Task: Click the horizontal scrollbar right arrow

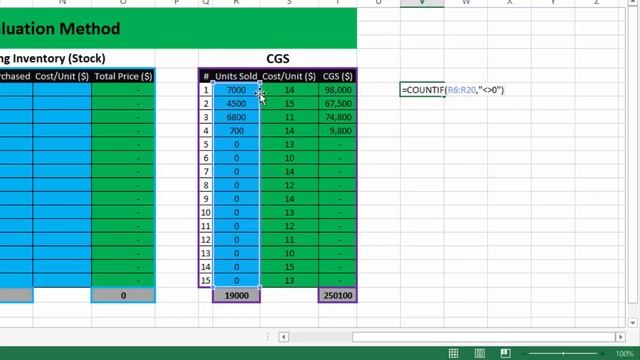Action: click(620, 337)
